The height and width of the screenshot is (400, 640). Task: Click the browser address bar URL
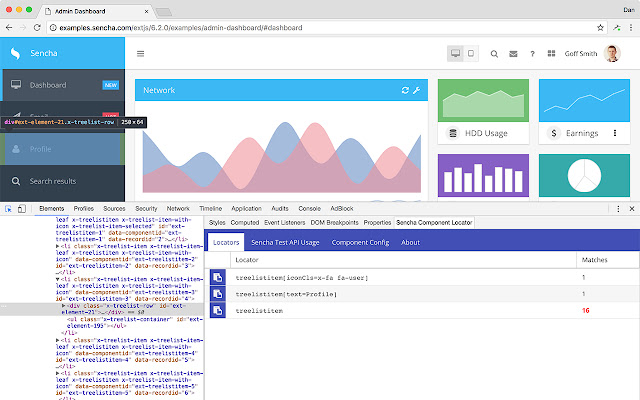pyautogui.click(x=181, y=28)
